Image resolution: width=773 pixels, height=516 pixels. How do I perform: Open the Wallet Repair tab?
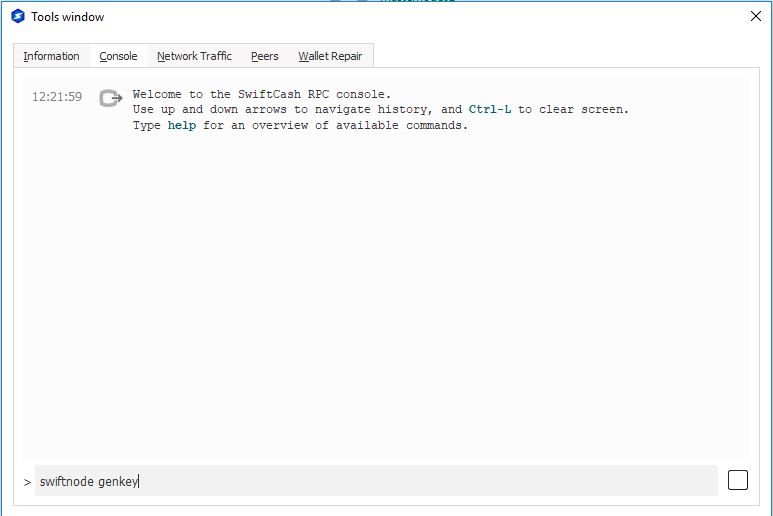pyautogui.click(x=330, y=56)
